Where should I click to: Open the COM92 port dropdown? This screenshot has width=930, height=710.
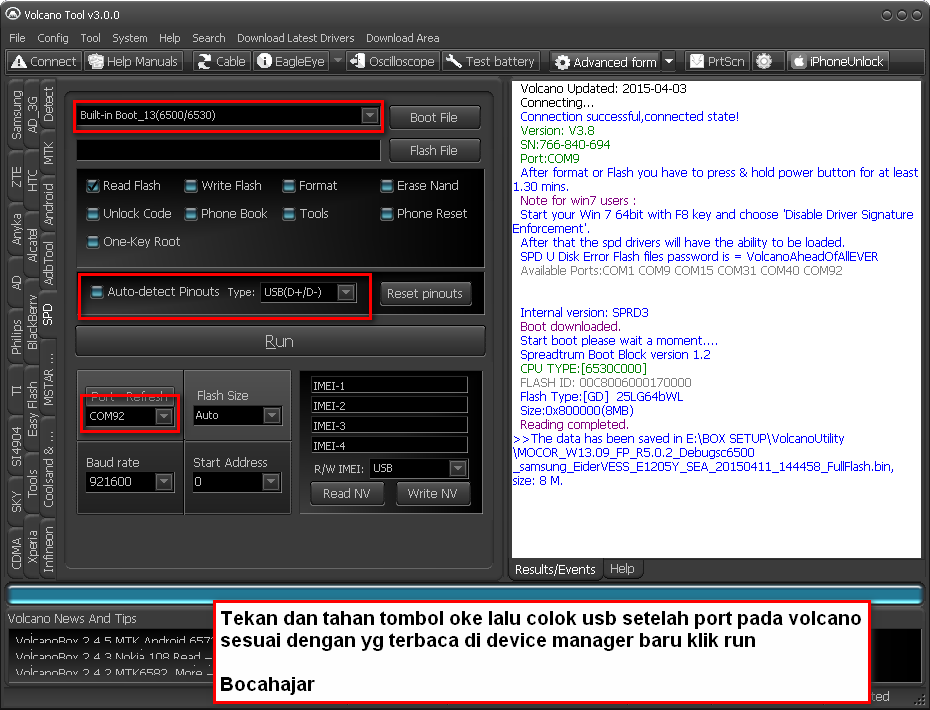pyautogui.click(x=164, y=416)
